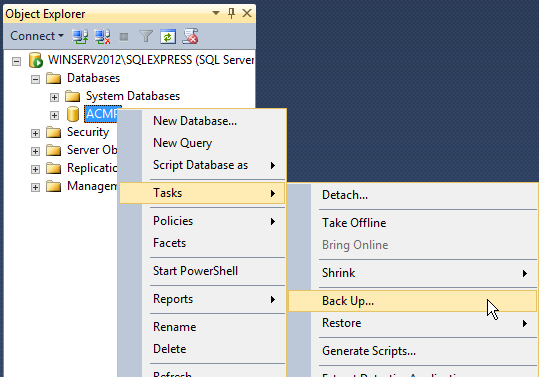Open the Tasks submenu entry
The width and height of the screenshot is (539, 377).
tap(202, 193)
